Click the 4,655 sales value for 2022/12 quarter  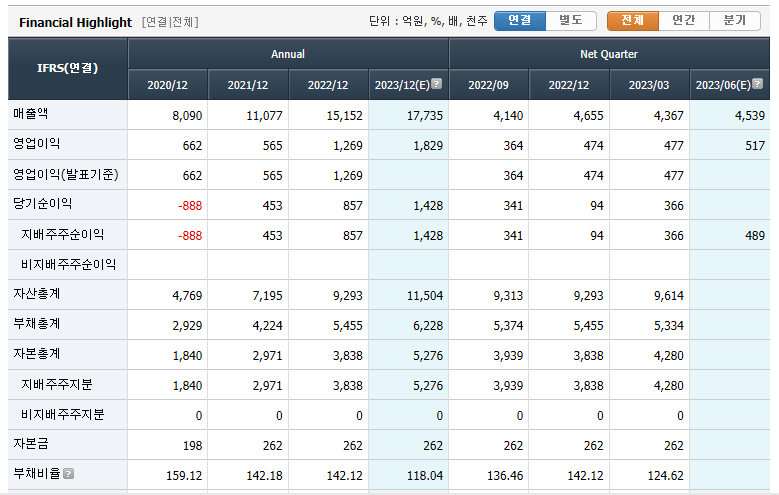588,116
